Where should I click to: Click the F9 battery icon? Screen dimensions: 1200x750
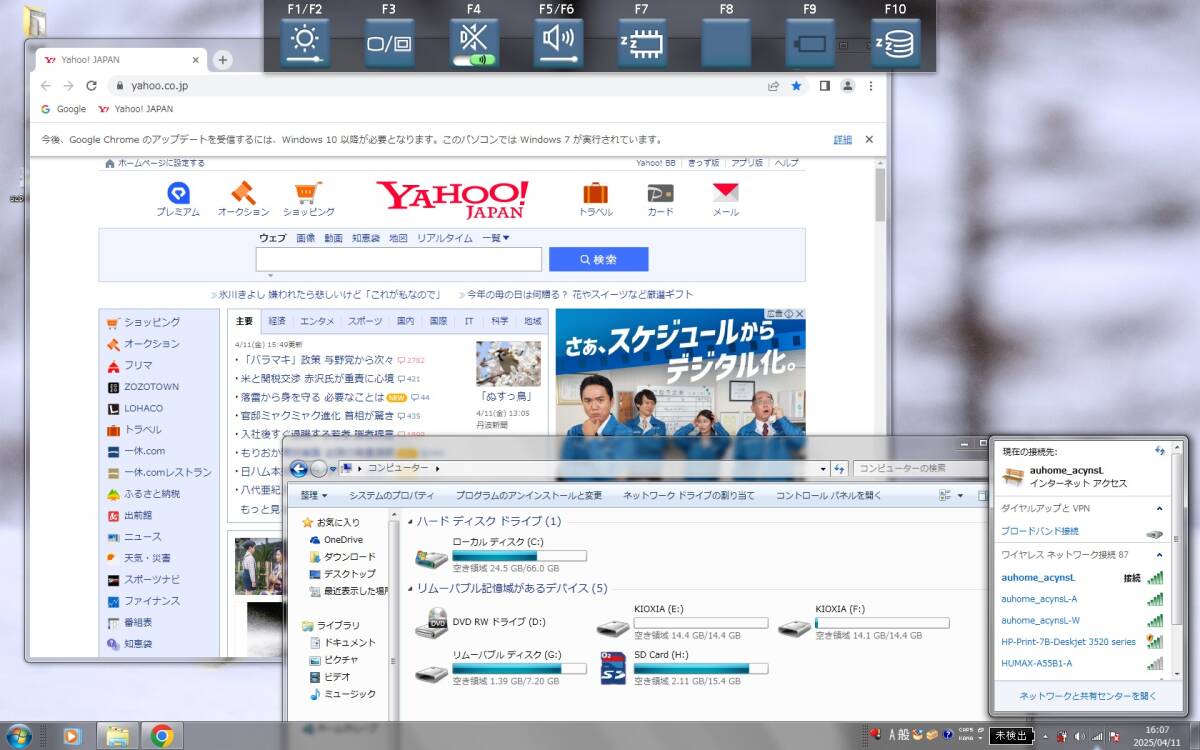[811, 44]
